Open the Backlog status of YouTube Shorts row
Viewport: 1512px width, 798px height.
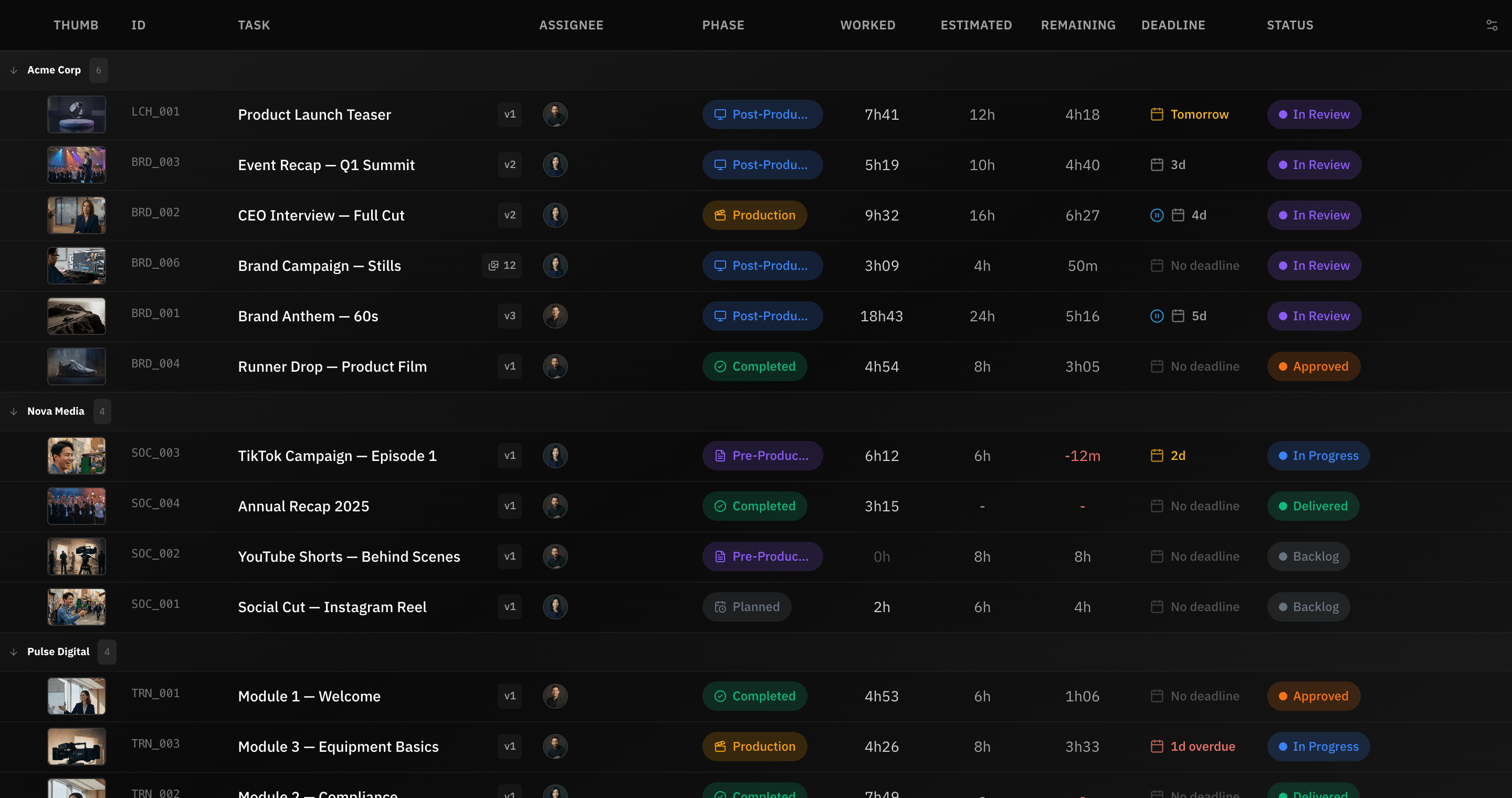[1308, 557]
